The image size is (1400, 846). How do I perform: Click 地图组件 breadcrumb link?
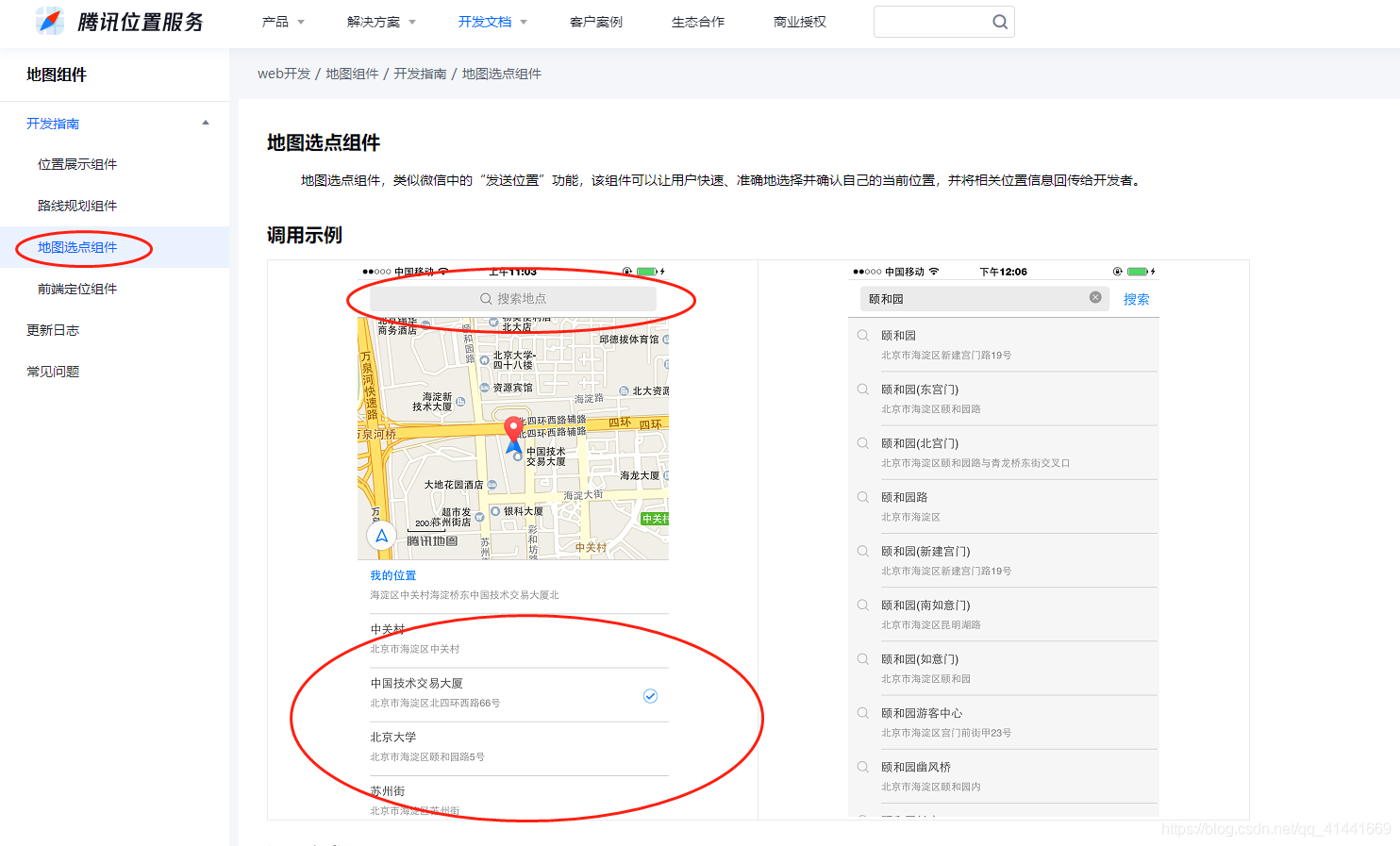[x=352, y=74]
